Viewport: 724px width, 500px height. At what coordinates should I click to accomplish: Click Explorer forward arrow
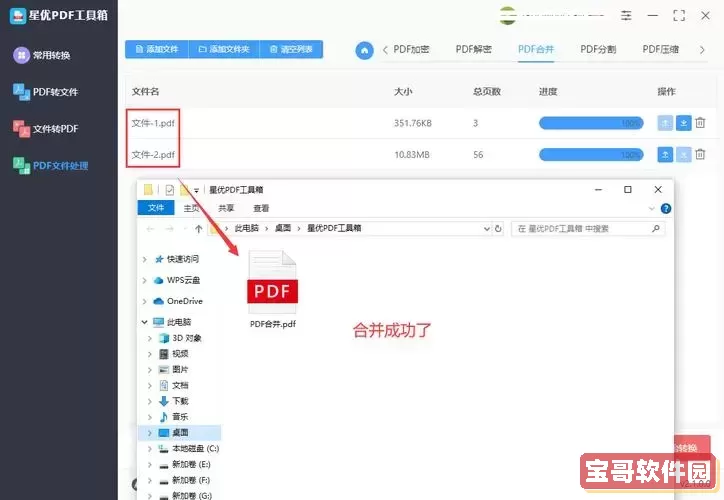tap(169, 229)
